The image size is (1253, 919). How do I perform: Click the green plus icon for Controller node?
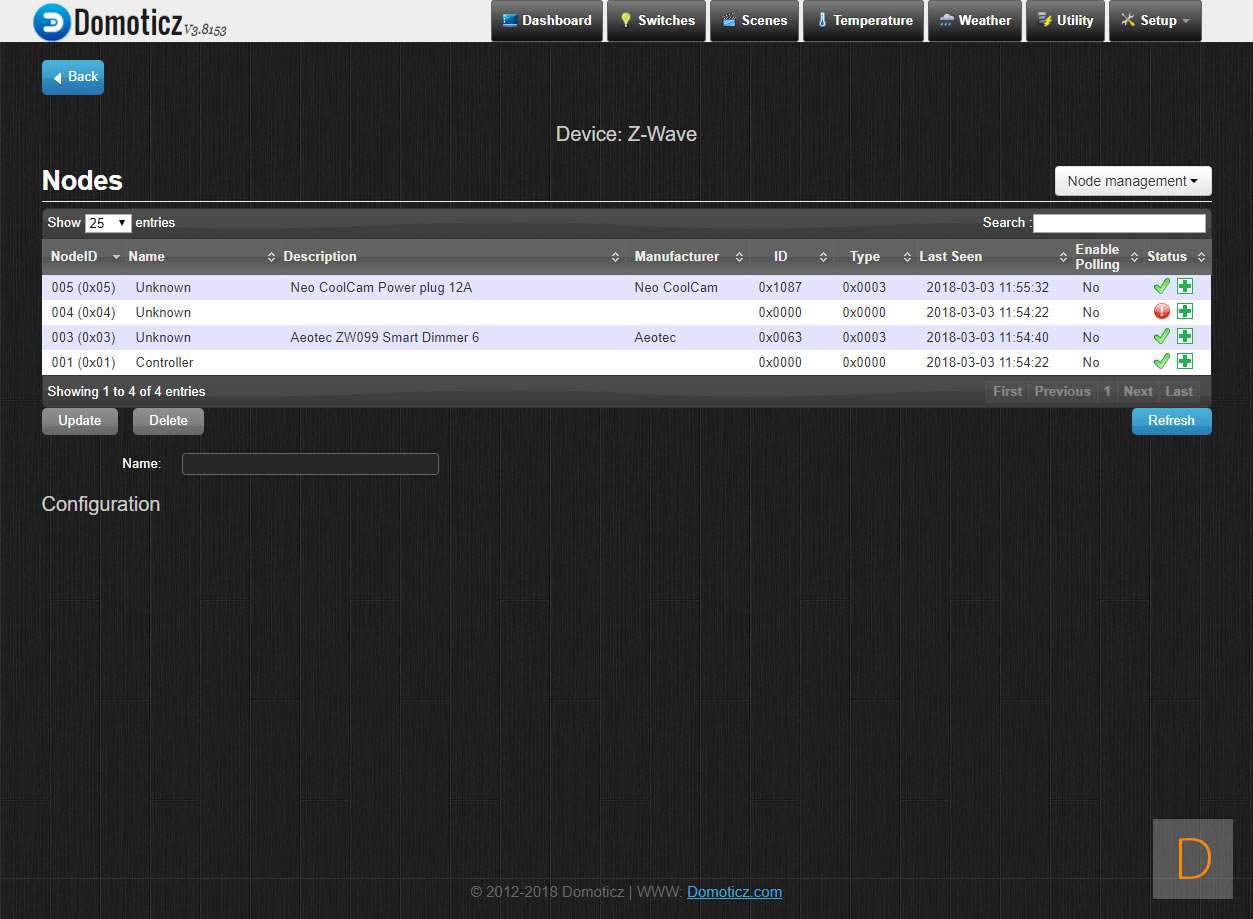pyautogui.click(x=1185, y=362)
